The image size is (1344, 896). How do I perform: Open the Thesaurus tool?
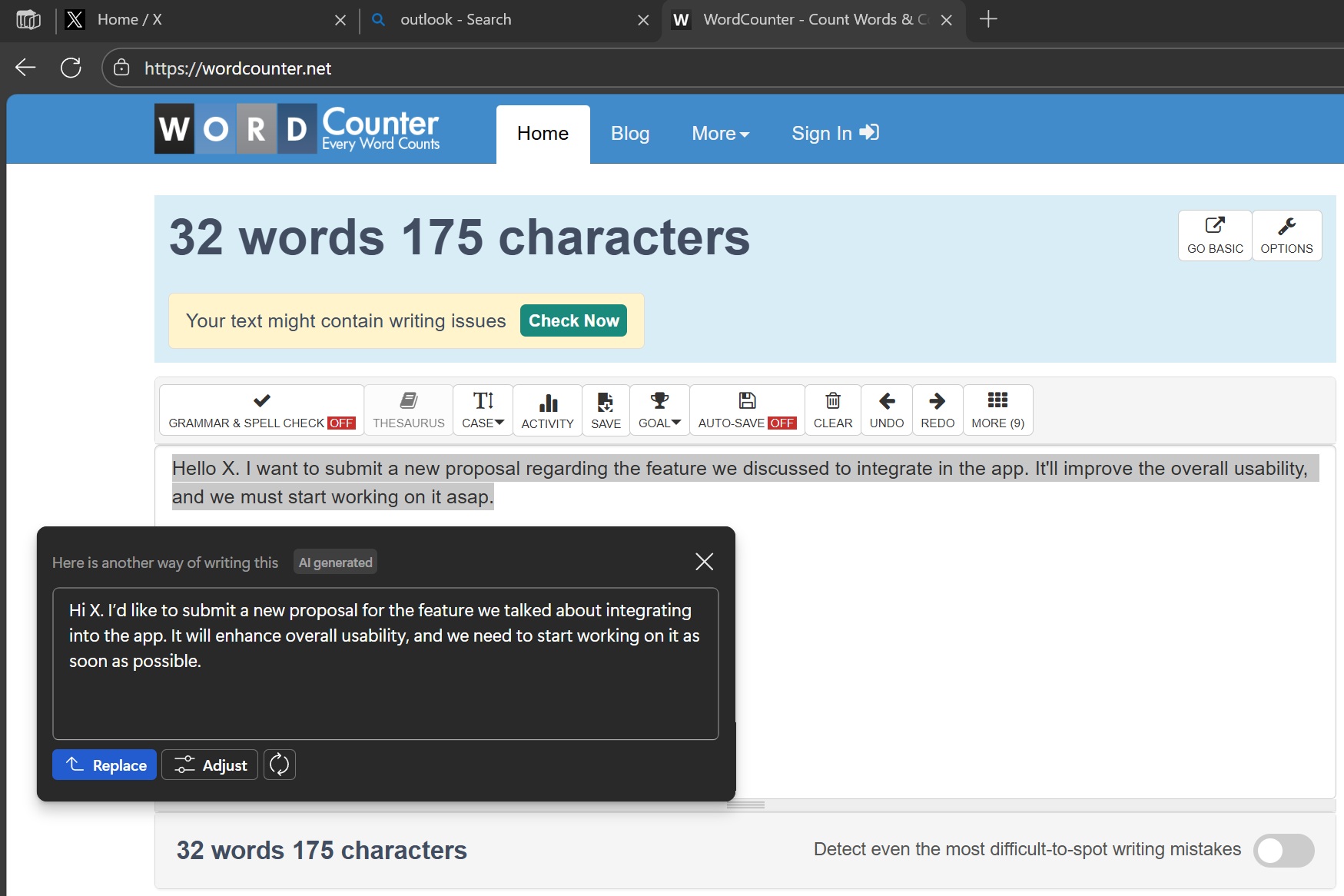pyautogui.click(x=408, y=410)
